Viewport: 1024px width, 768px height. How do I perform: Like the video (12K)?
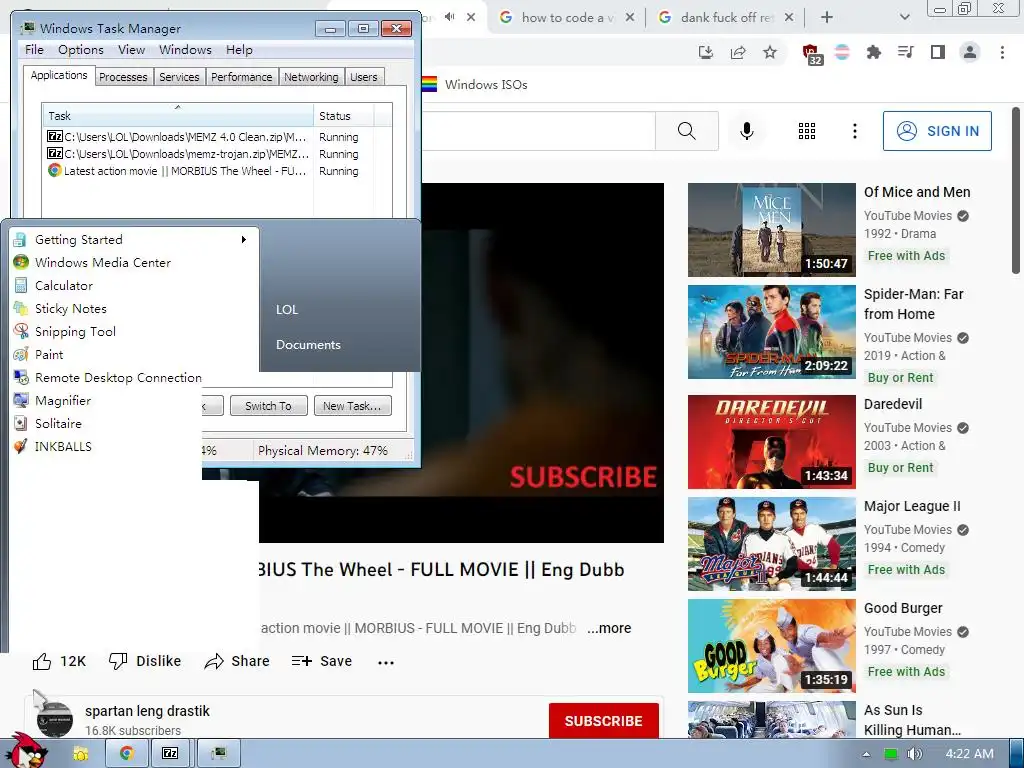(59, 662)
